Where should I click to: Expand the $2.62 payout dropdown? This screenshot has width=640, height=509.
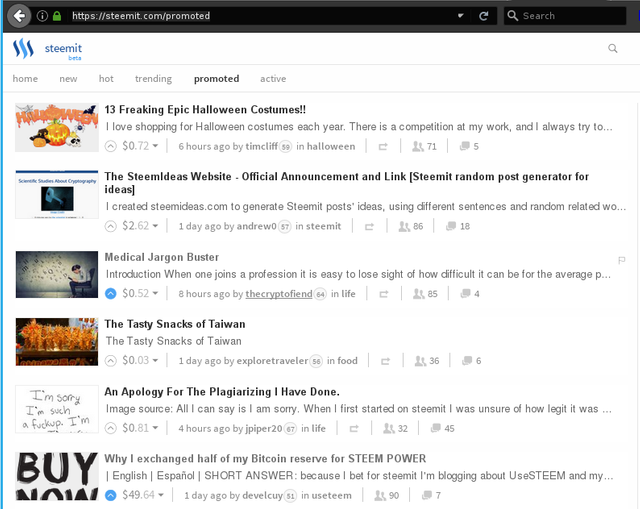pos(140,226)
